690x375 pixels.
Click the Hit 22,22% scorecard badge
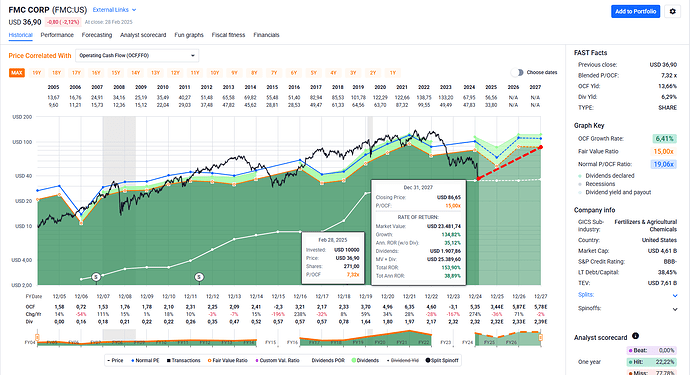(x=651, y=362)
